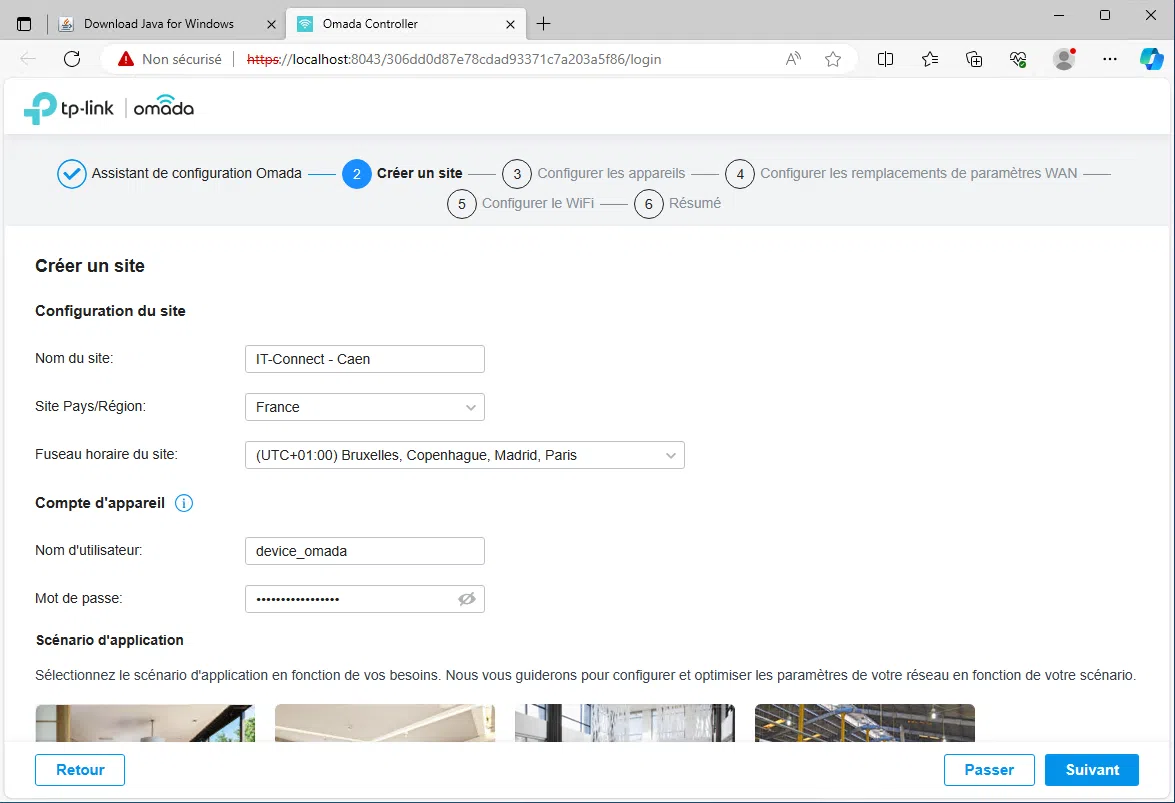Click the Nom du site input field
This screenshot has height=803, width=1175.
tap(365, 359)
